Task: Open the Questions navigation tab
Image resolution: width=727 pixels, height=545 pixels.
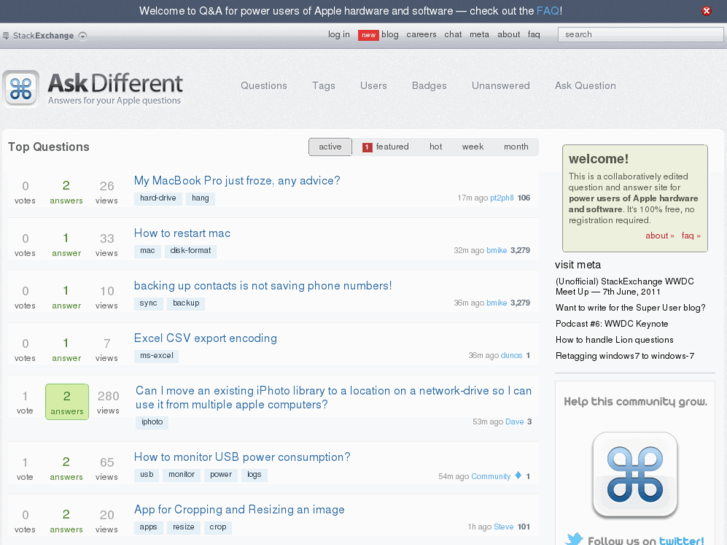Action: (x=263, y=86)
